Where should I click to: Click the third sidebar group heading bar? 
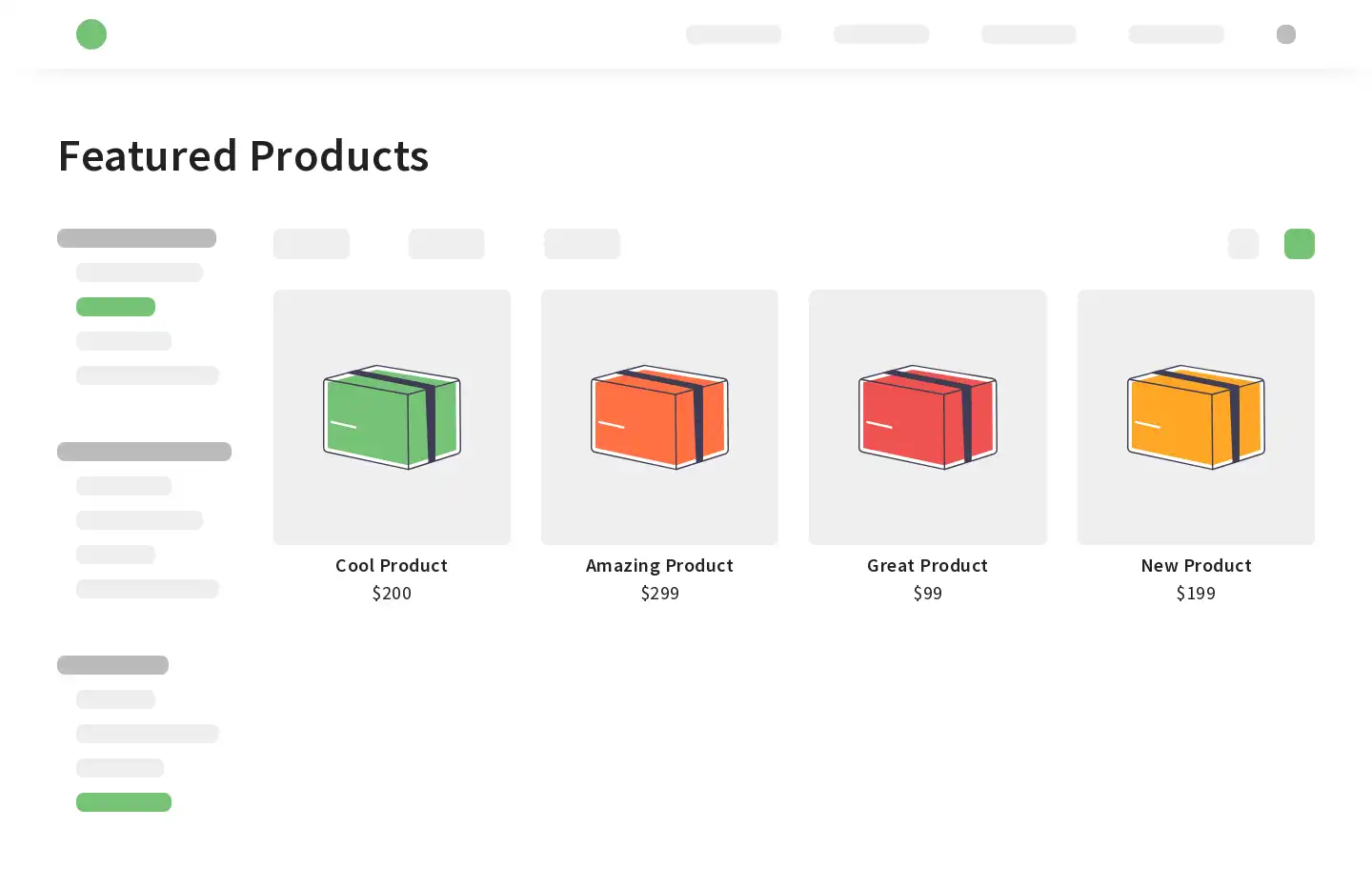(x=112, y=665)
